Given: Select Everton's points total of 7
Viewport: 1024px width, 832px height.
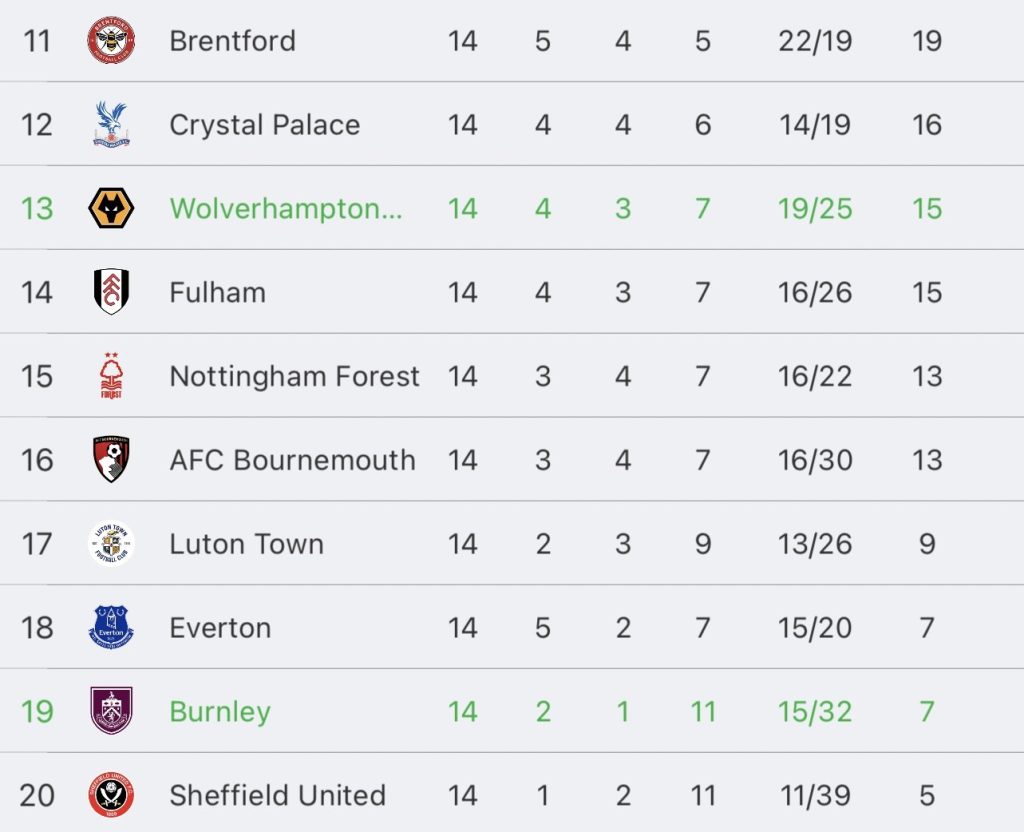Looking at the screenshot, I should (927, 628).
